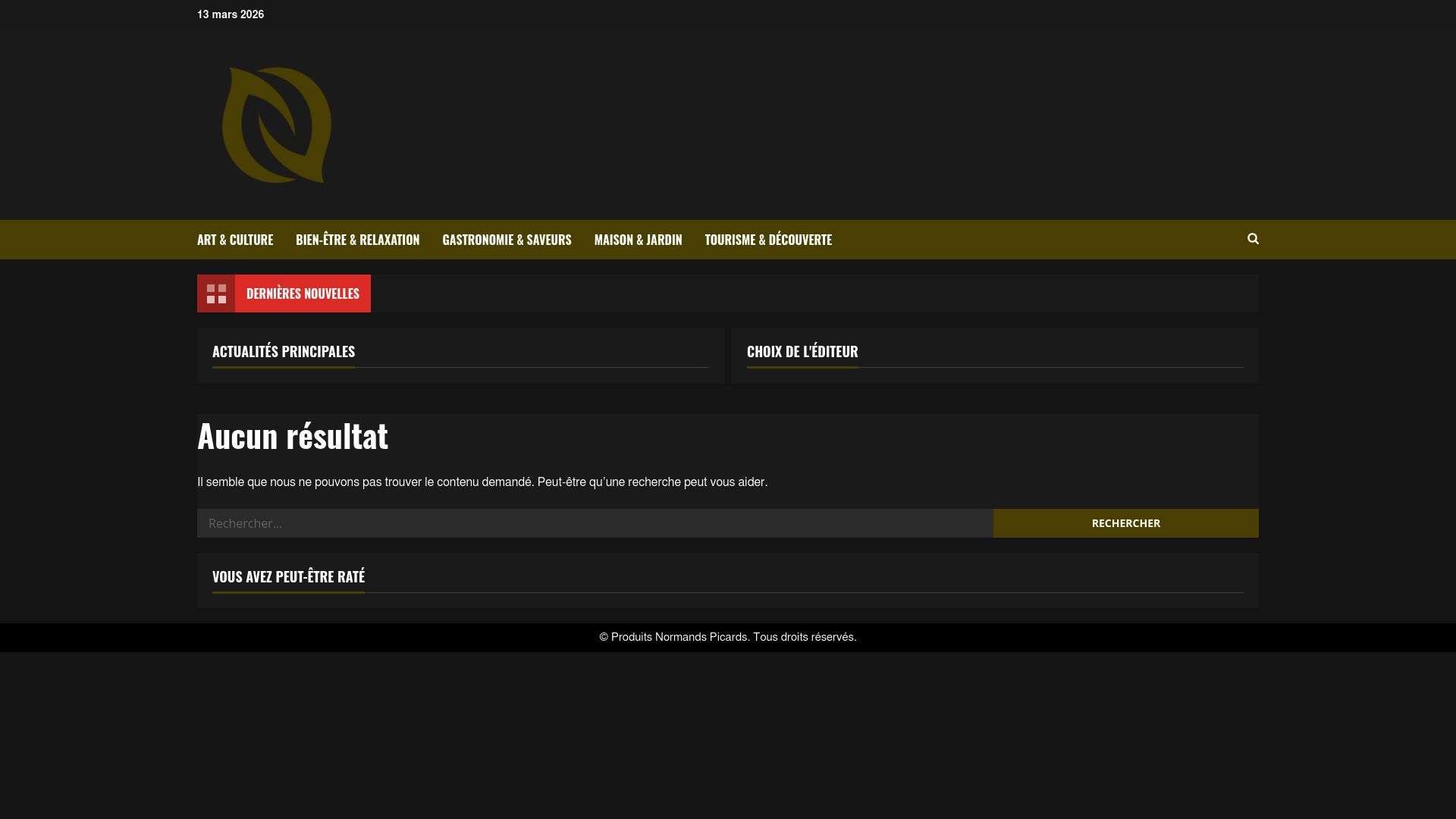Click the gold leaf site logo
Screen dimensions: 1456x819
click(x=277, y=125)
